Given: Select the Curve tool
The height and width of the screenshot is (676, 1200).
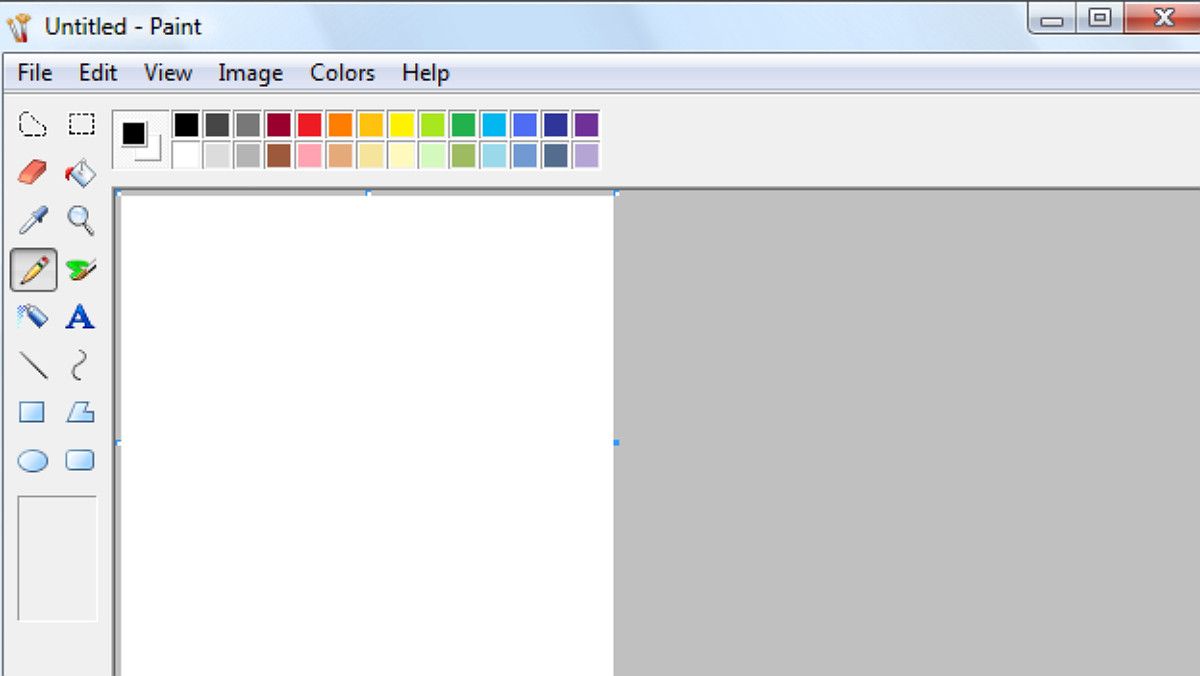Looking at the screenshot, I should [80, 365].
